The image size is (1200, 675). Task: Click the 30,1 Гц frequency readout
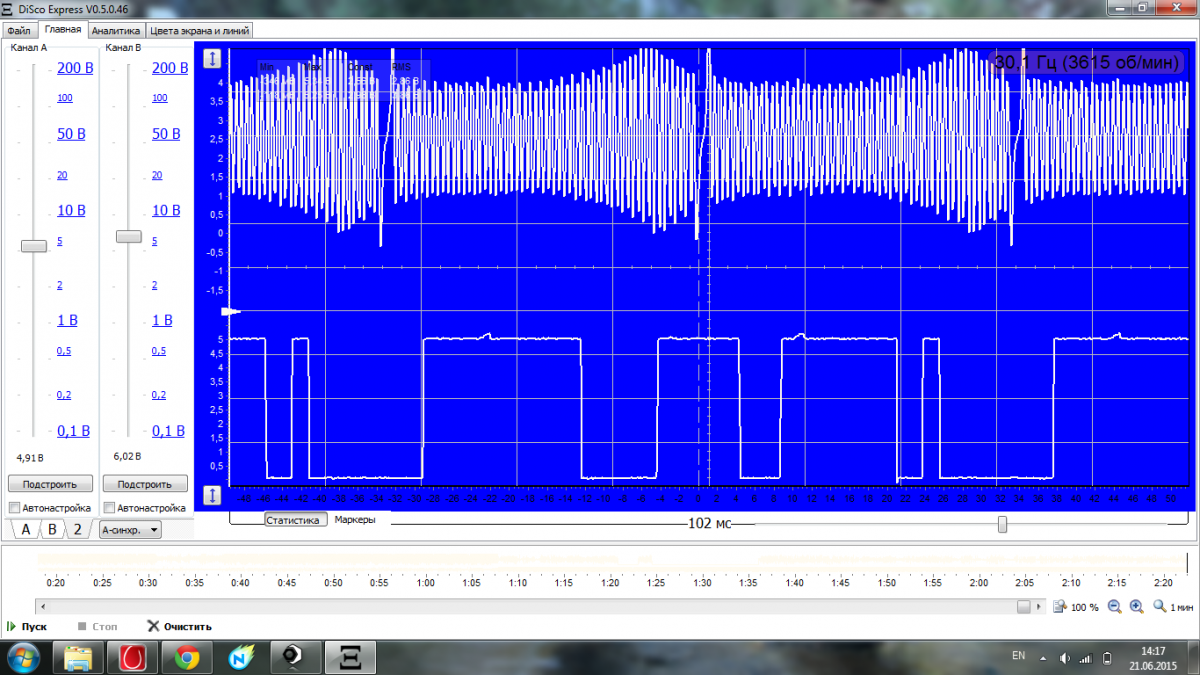click(1088, 61)
